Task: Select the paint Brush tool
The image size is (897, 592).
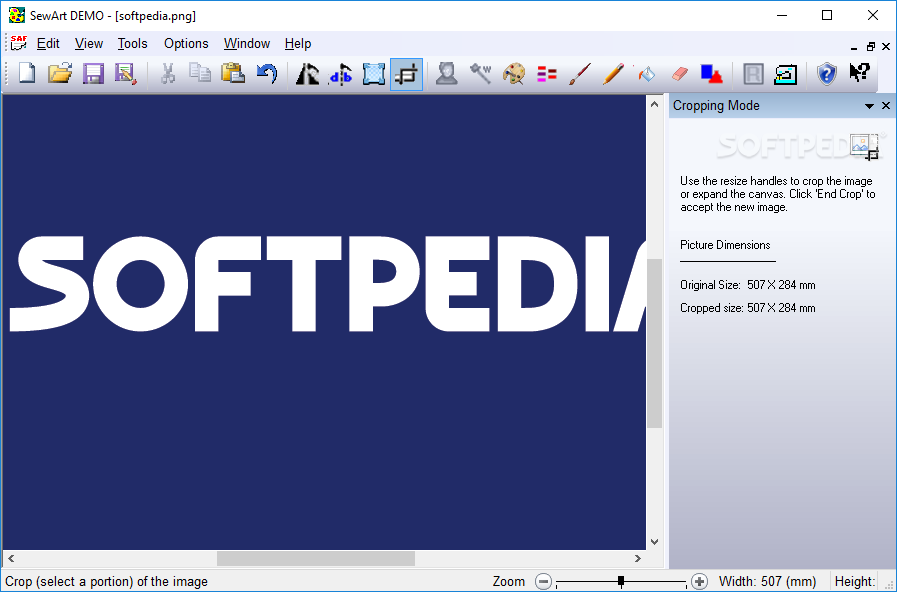Action: coord(580,74)
